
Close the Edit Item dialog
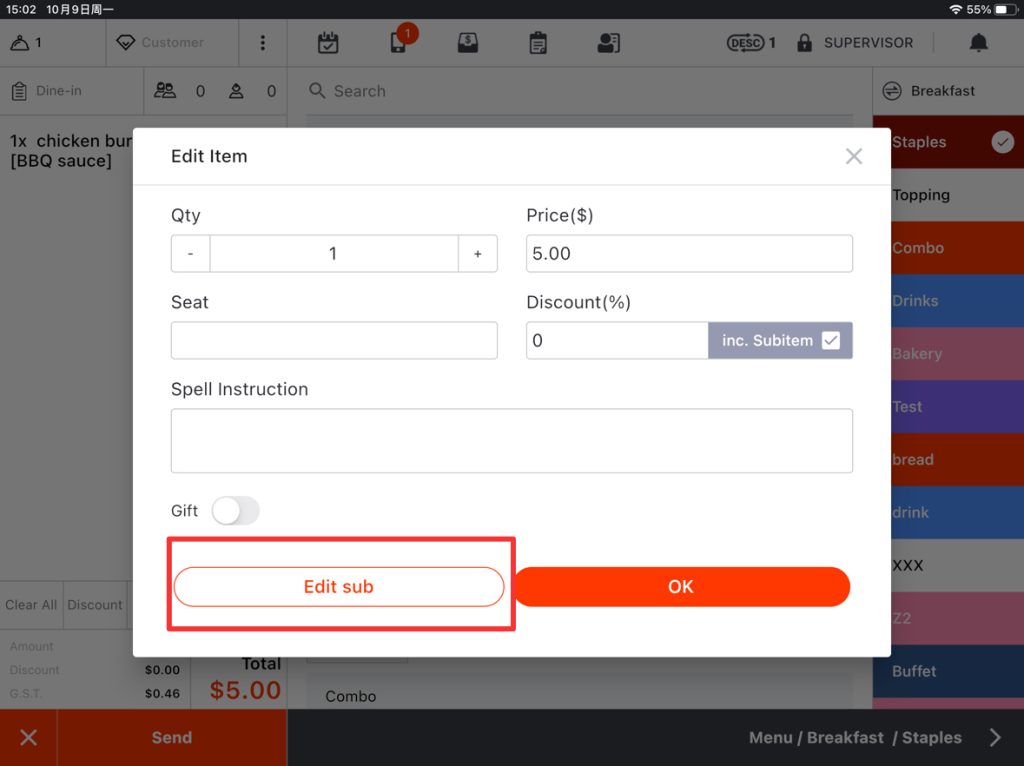[853, 156]
